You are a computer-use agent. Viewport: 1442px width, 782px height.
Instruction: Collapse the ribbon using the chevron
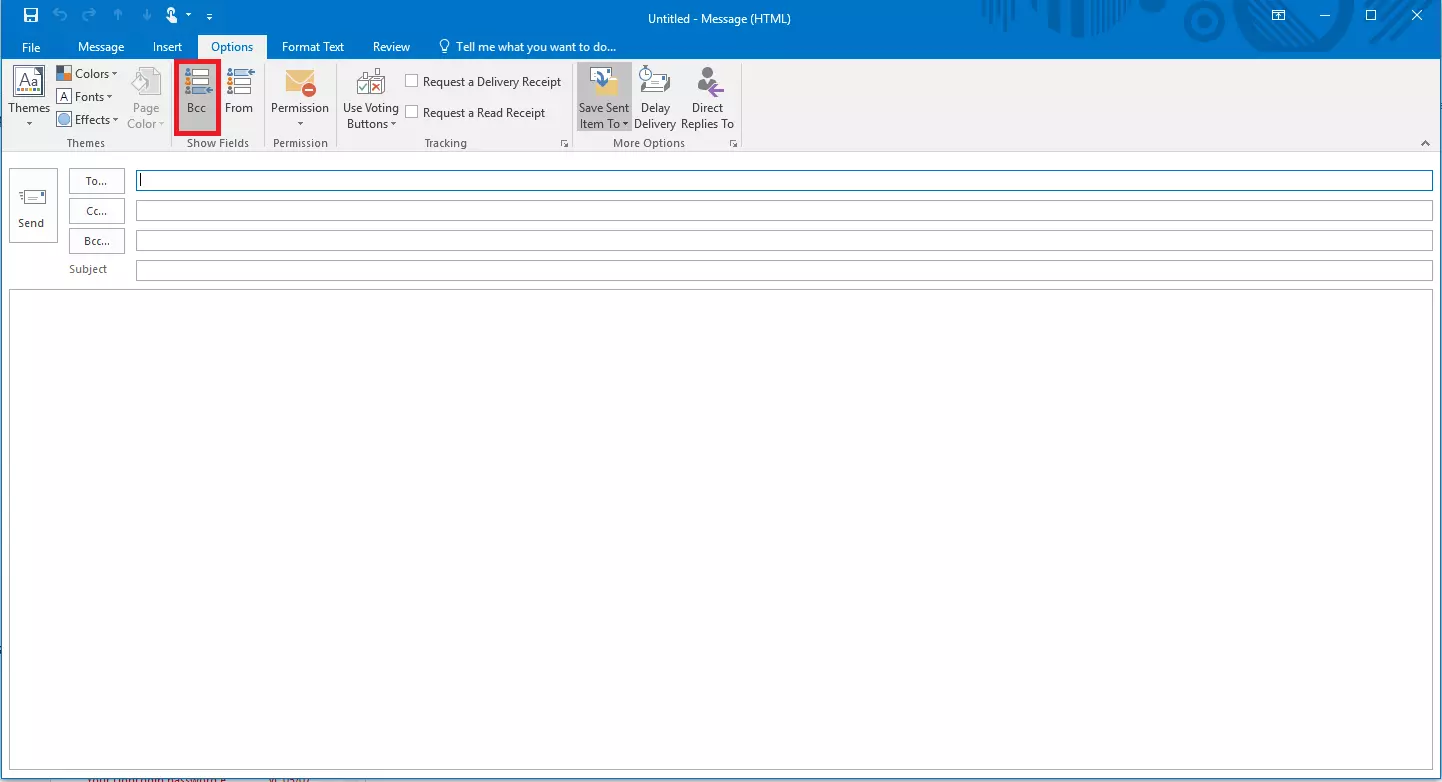[x=1425, y=142]
